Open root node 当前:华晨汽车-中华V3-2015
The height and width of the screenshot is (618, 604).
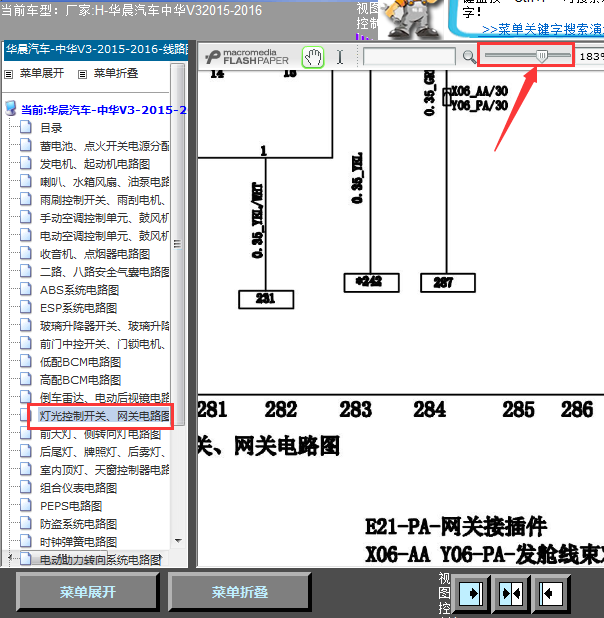[103, 110]
